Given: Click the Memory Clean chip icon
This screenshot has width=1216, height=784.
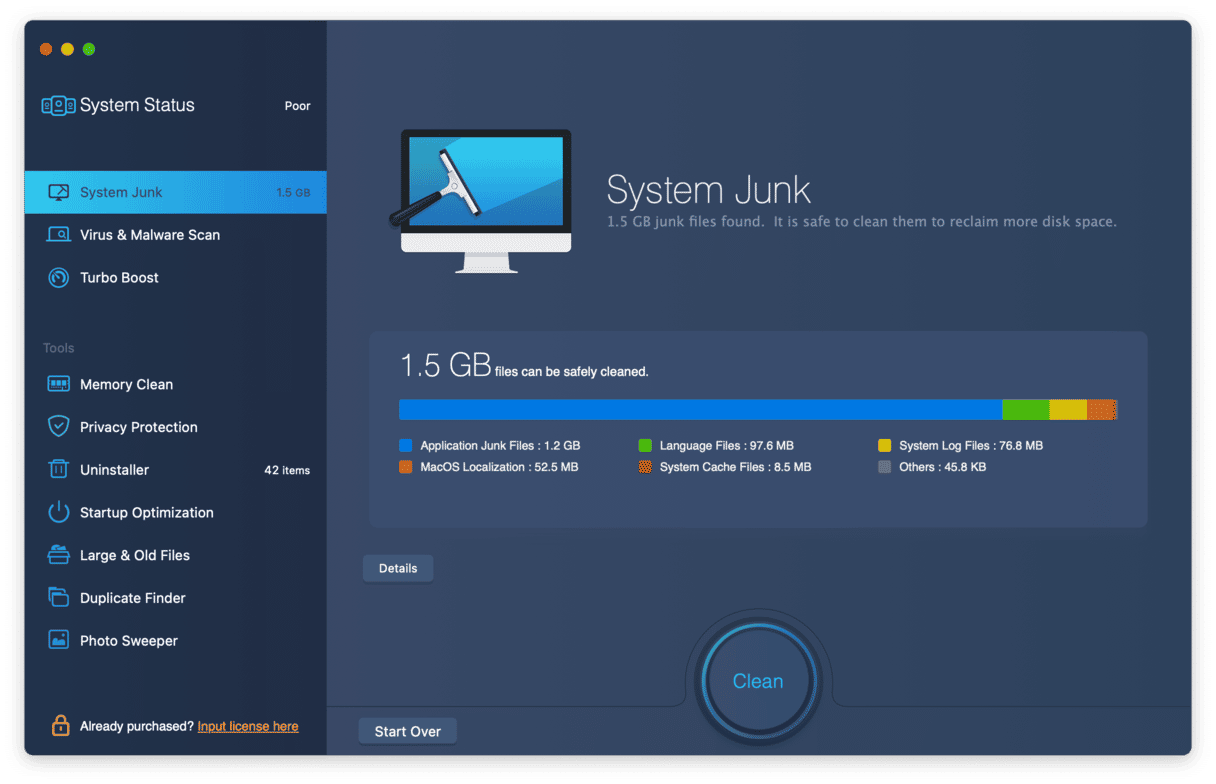Looking at the screenshot, I should [x=58, y=384].
